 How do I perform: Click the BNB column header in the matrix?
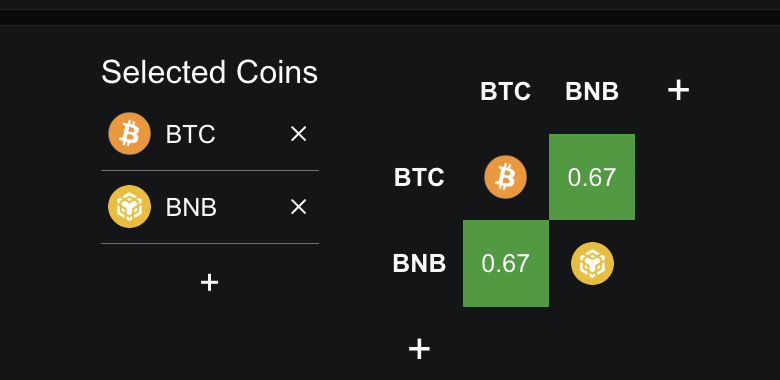tap(592, 92)
